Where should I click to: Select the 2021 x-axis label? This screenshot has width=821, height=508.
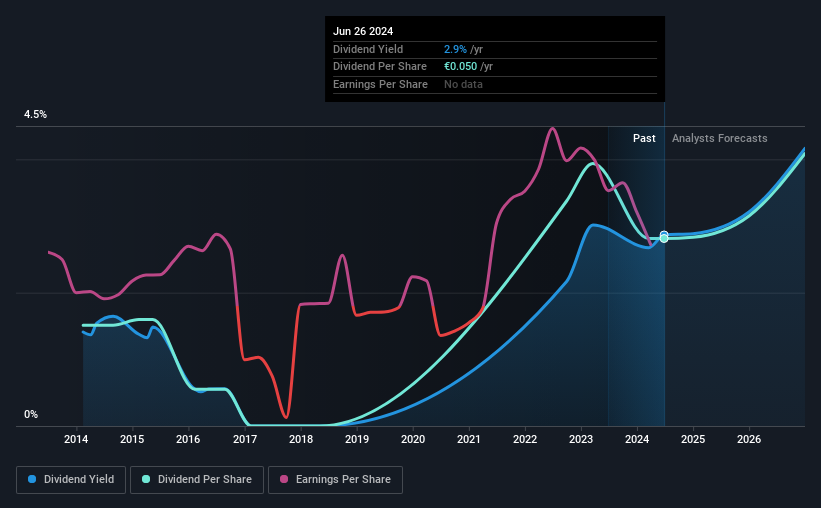pos(469,439)
